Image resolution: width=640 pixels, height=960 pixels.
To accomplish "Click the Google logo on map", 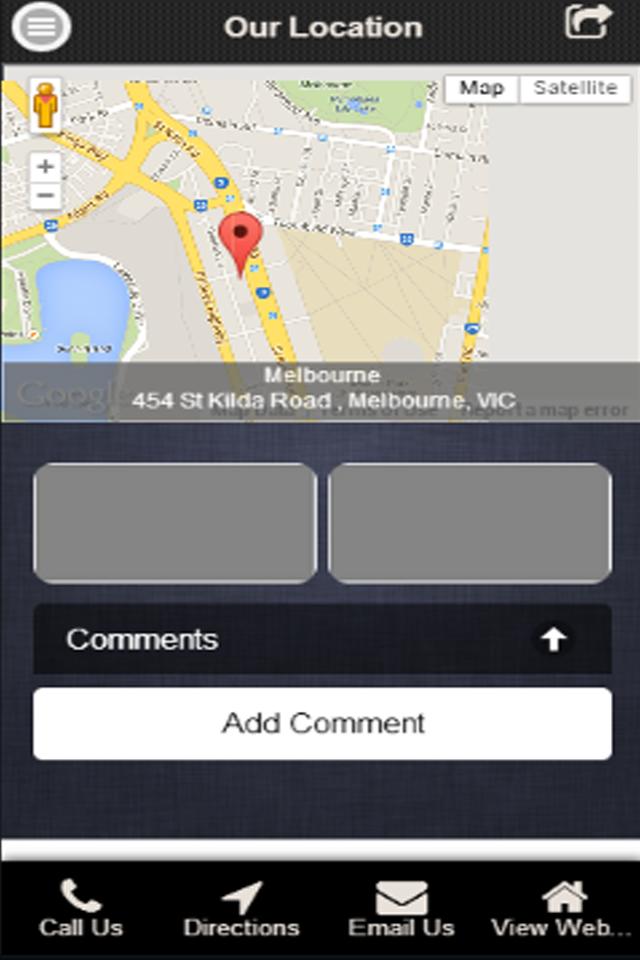I will 69,394.
